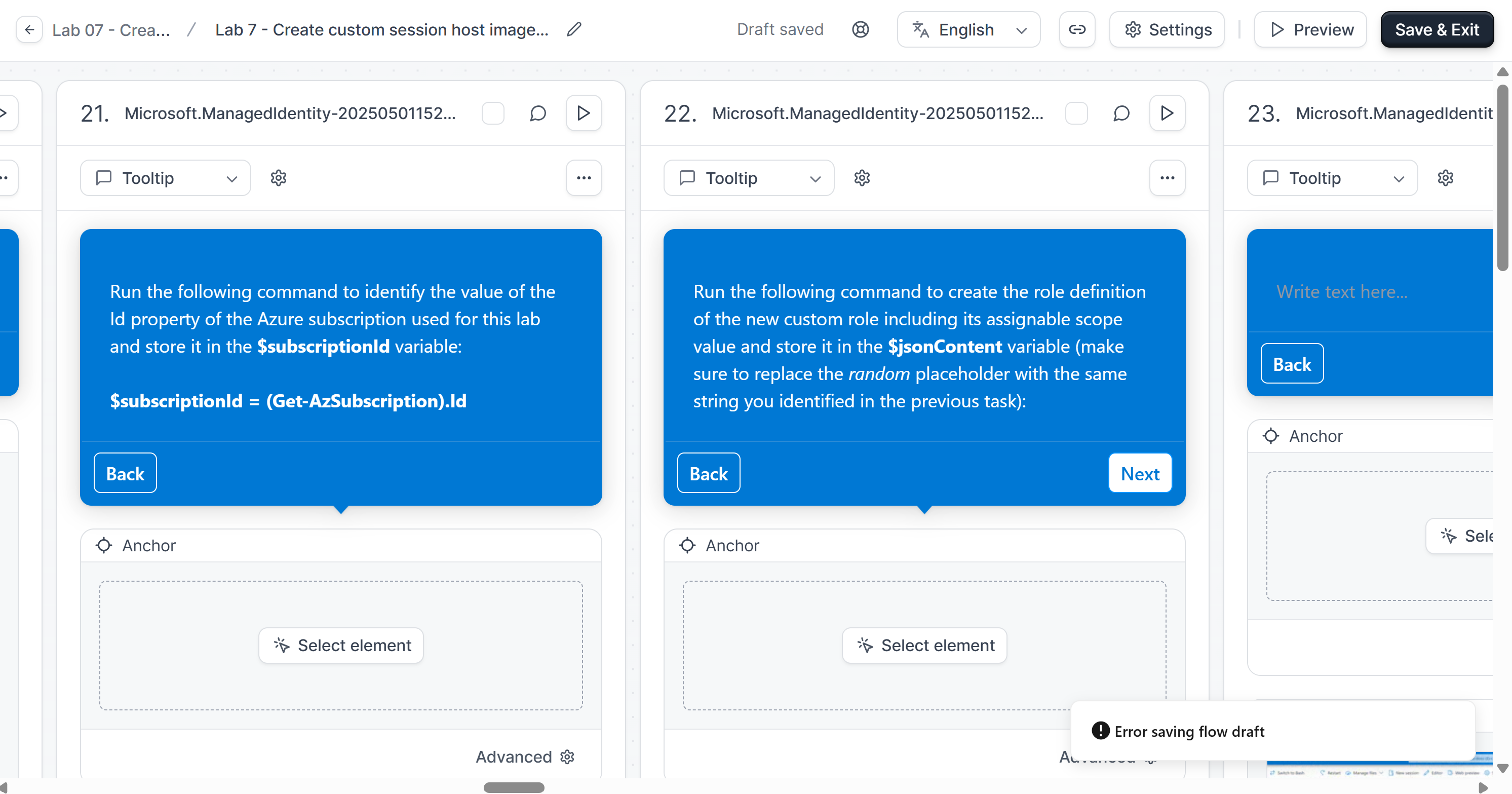1512x794 pixels.
Task: Open comments for step 21
Action: click(x=537, y=113)
